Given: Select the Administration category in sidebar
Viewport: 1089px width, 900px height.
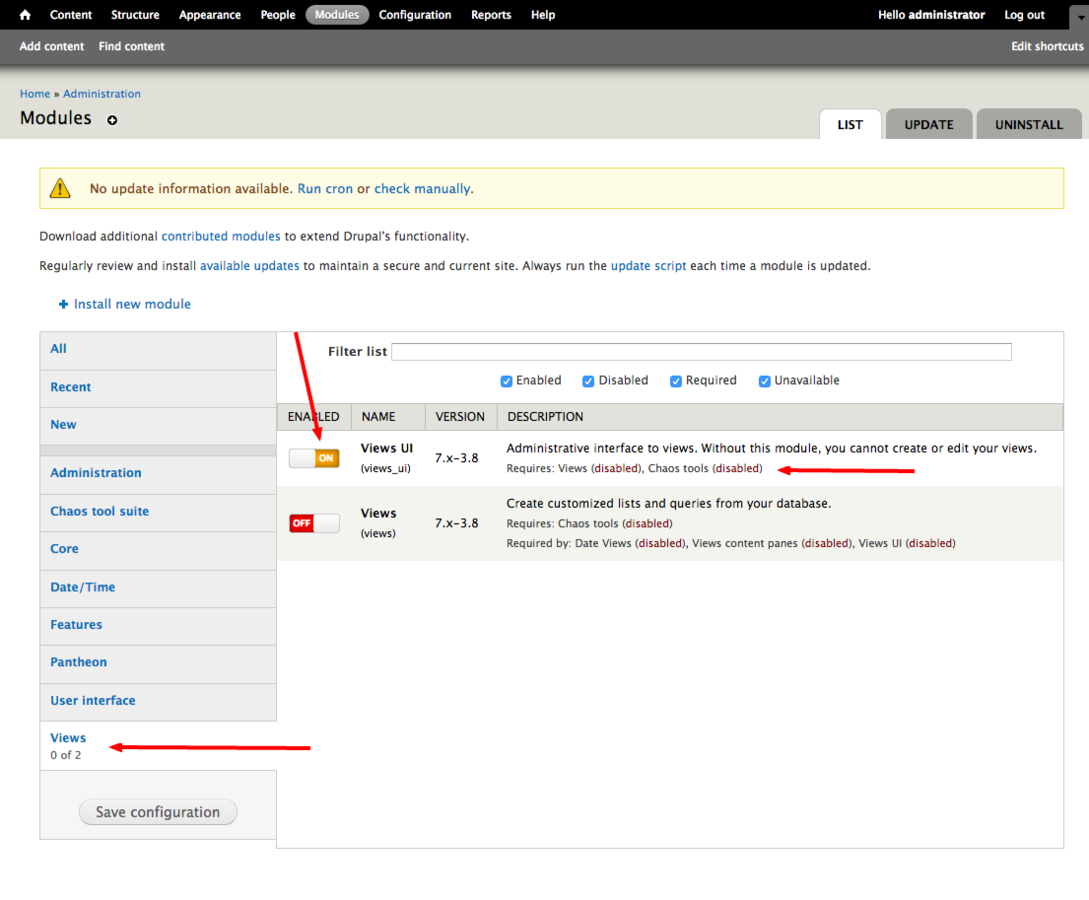Looking at the screenshot, I should click(x=158, y=473).
